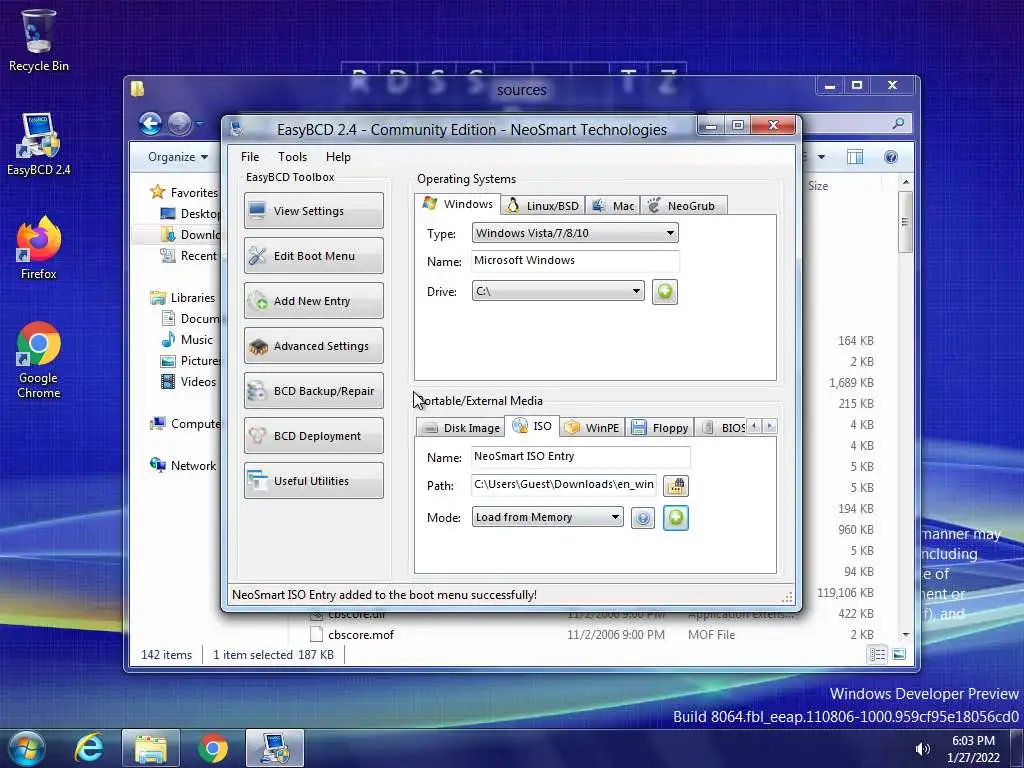Open Recycle Bin desktop icon
The width and height of the screenshot is (1024, 768).
coord(39,40)
